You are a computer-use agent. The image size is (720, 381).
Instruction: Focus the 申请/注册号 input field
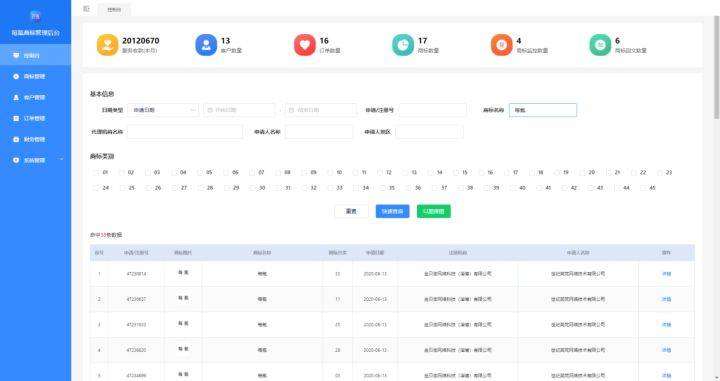click(x=433, y=110)
